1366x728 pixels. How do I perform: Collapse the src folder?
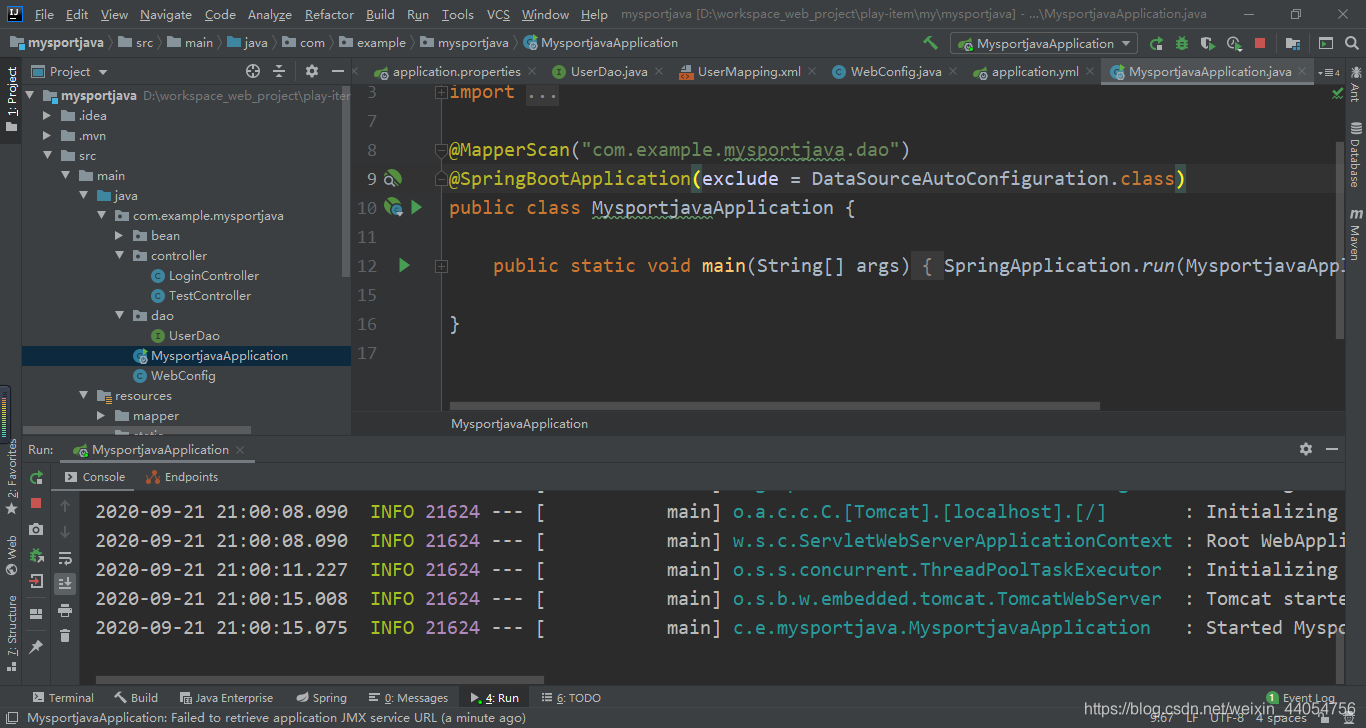[x=46, y=156]
